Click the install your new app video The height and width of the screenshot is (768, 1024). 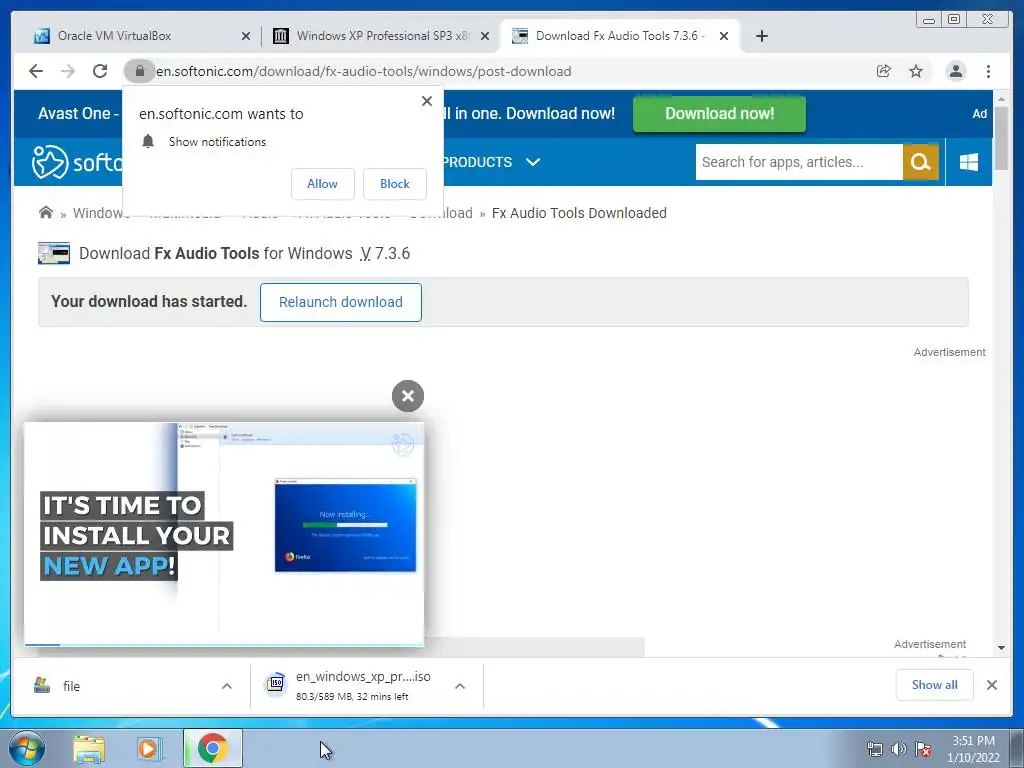[x=224, y=534]
